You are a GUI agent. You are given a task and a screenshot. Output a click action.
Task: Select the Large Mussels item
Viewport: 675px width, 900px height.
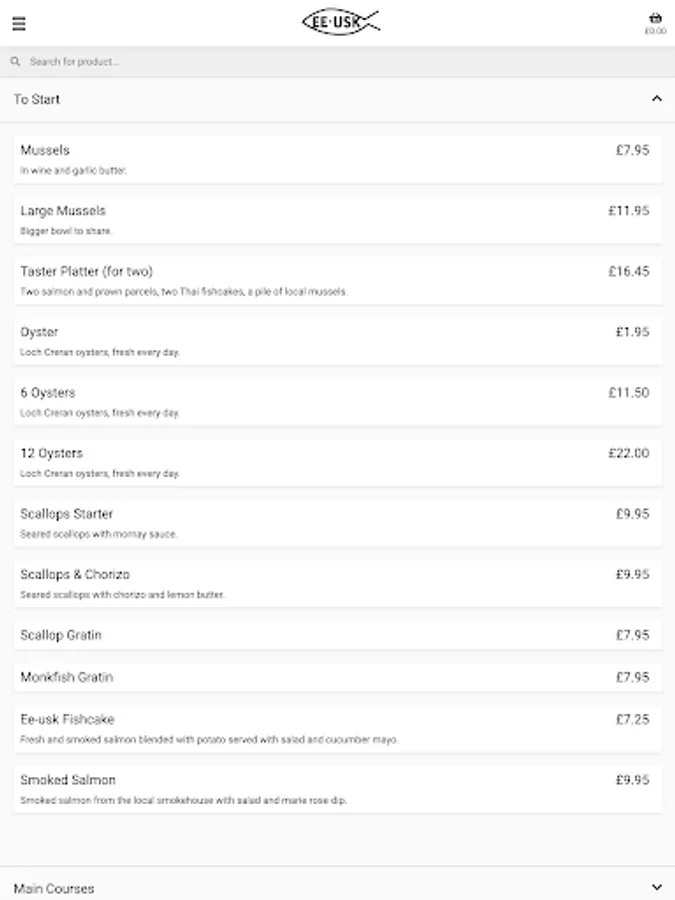click(337, 220)
